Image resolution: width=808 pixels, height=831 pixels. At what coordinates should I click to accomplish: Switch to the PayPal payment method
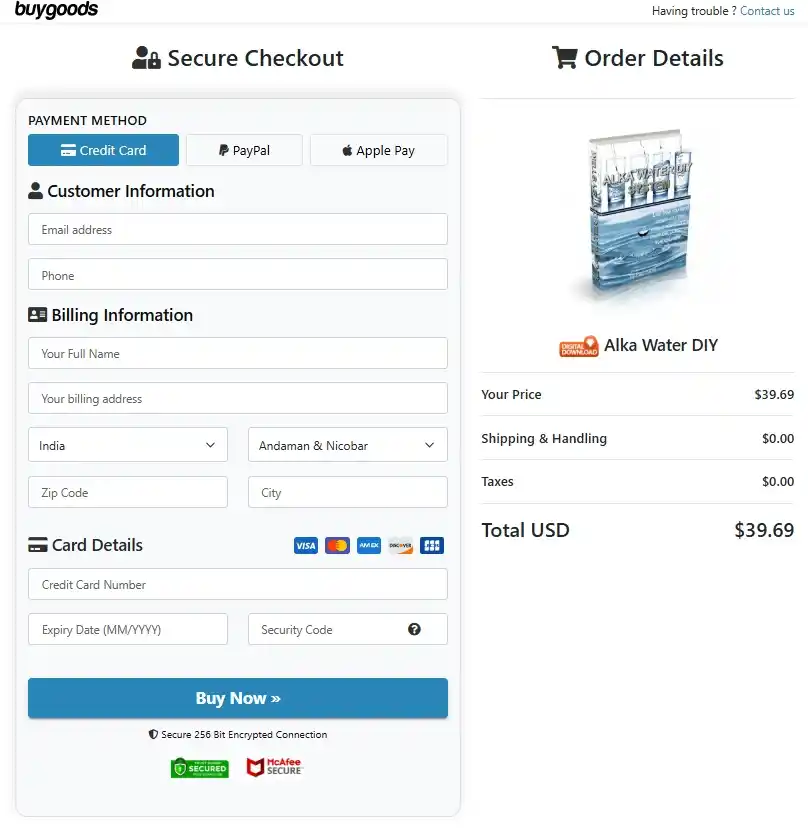point(243,149)
